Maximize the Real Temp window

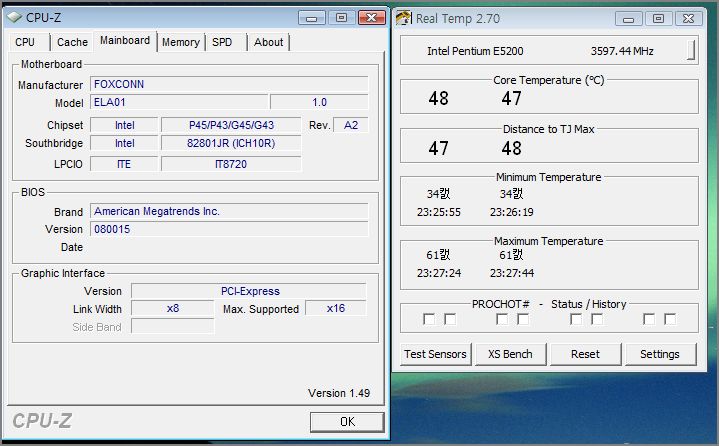pyautogui.click(x=658, y=19)
